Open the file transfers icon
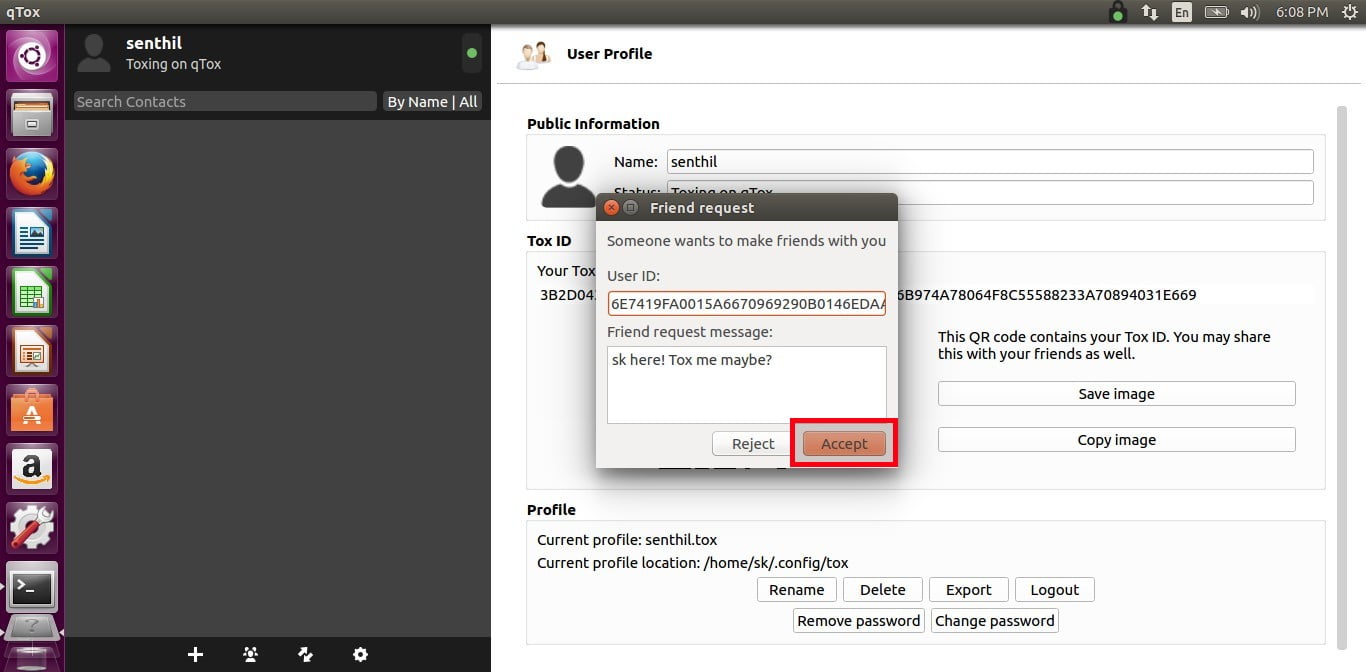This screenshot has width=1366, height=672. pos(306,655)
